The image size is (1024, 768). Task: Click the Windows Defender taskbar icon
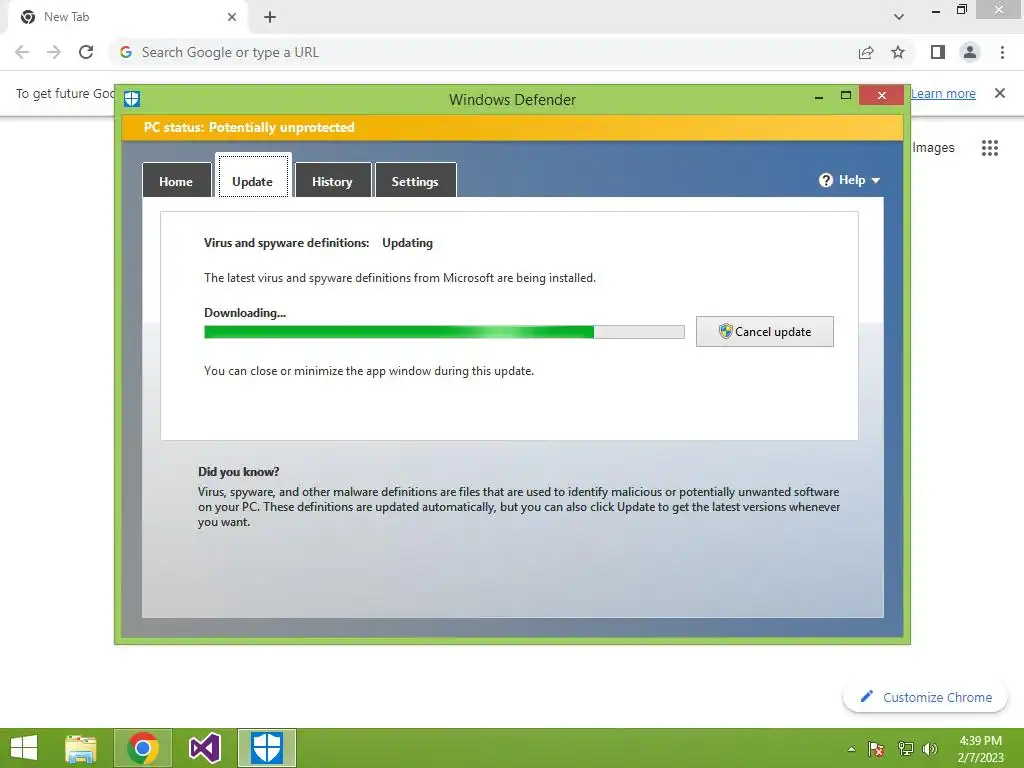pos(266,748)
